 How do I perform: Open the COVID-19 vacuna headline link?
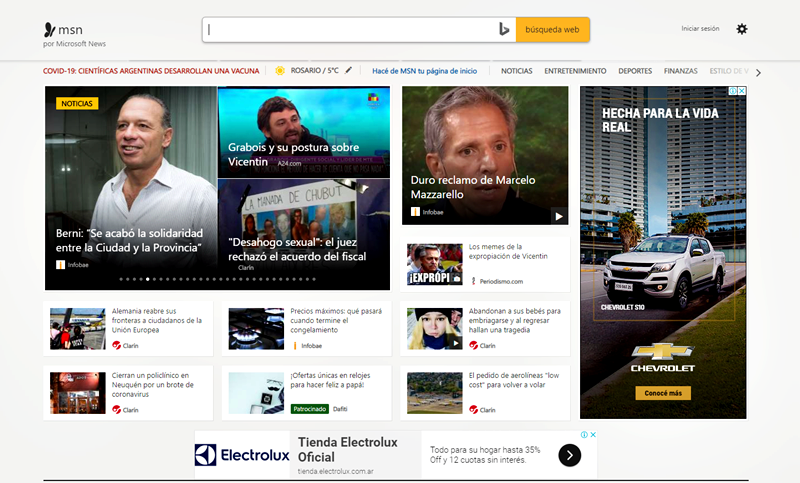[151, 71]
